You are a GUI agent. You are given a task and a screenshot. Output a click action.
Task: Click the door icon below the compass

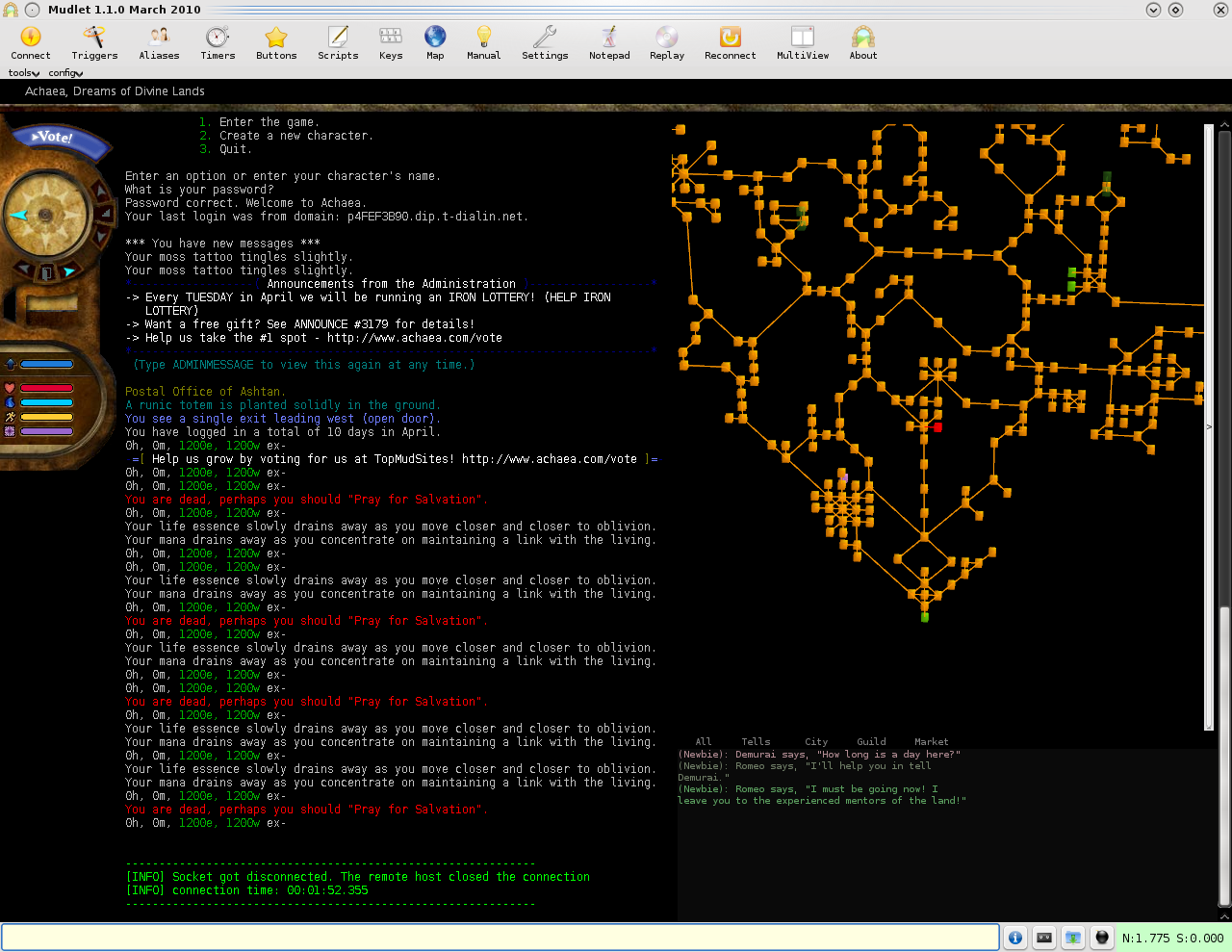[x=45, y=273]
